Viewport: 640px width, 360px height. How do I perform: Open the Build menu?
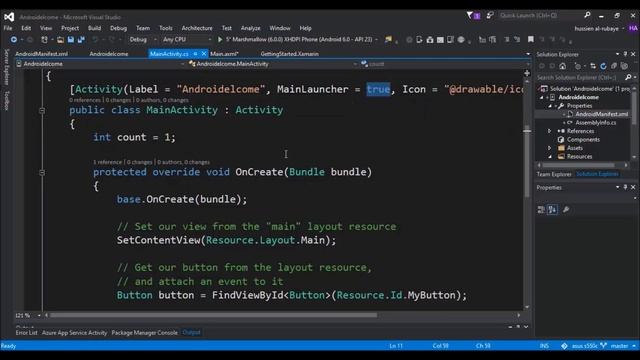pyautogui.click(x=94, y=28)
